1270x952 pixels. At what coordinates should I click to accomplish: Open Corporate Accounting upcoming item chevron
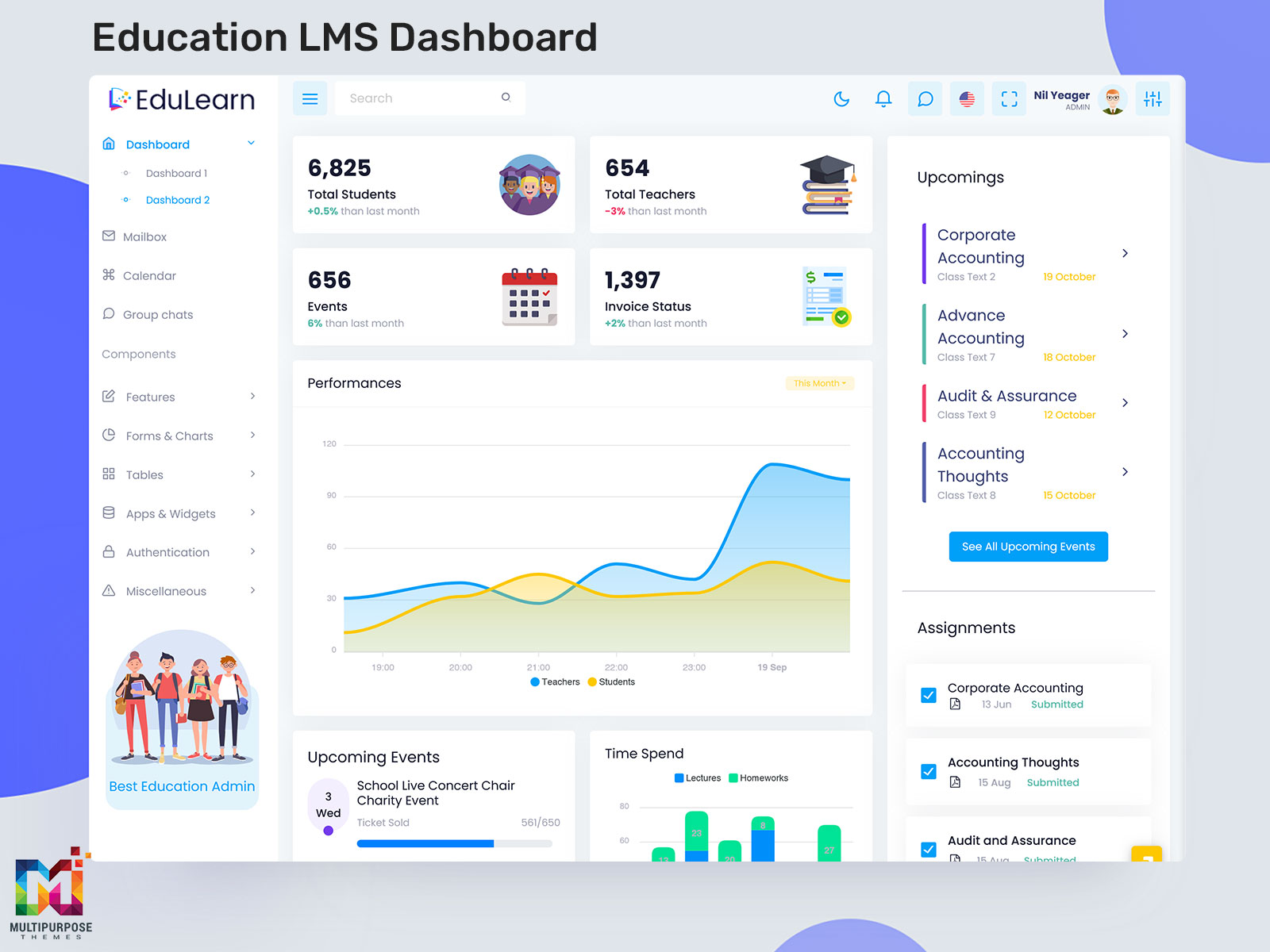click(1125, 253)
